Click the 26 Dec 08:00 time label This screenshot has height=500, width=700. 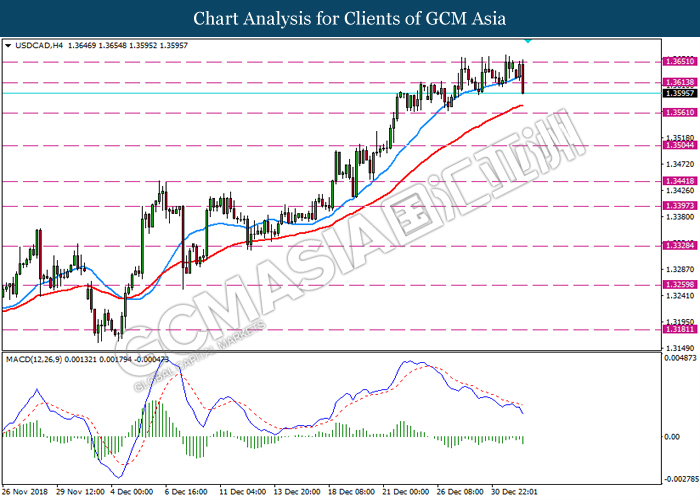point(460,492)
